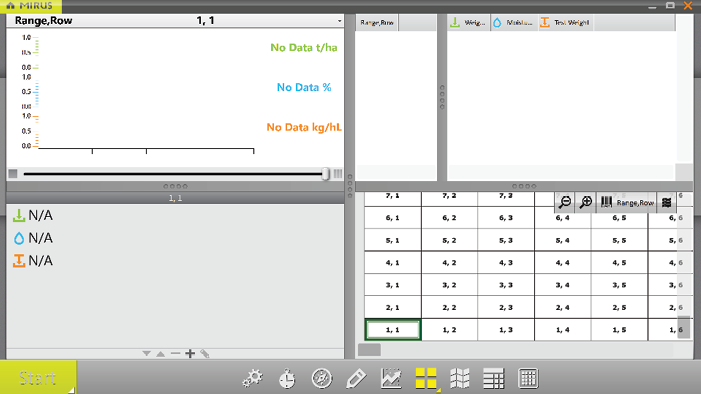
Task: Open the field map view icon
Action: tap(460, 378)
